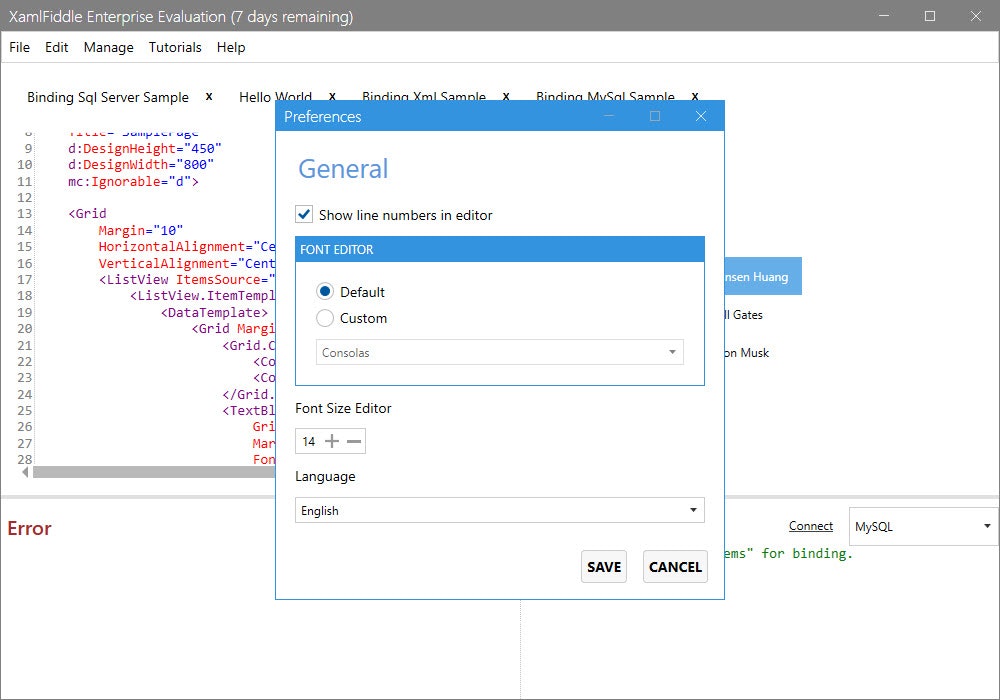
Task: Select the Gates list item in preview
Action: [x=744, y=314]
